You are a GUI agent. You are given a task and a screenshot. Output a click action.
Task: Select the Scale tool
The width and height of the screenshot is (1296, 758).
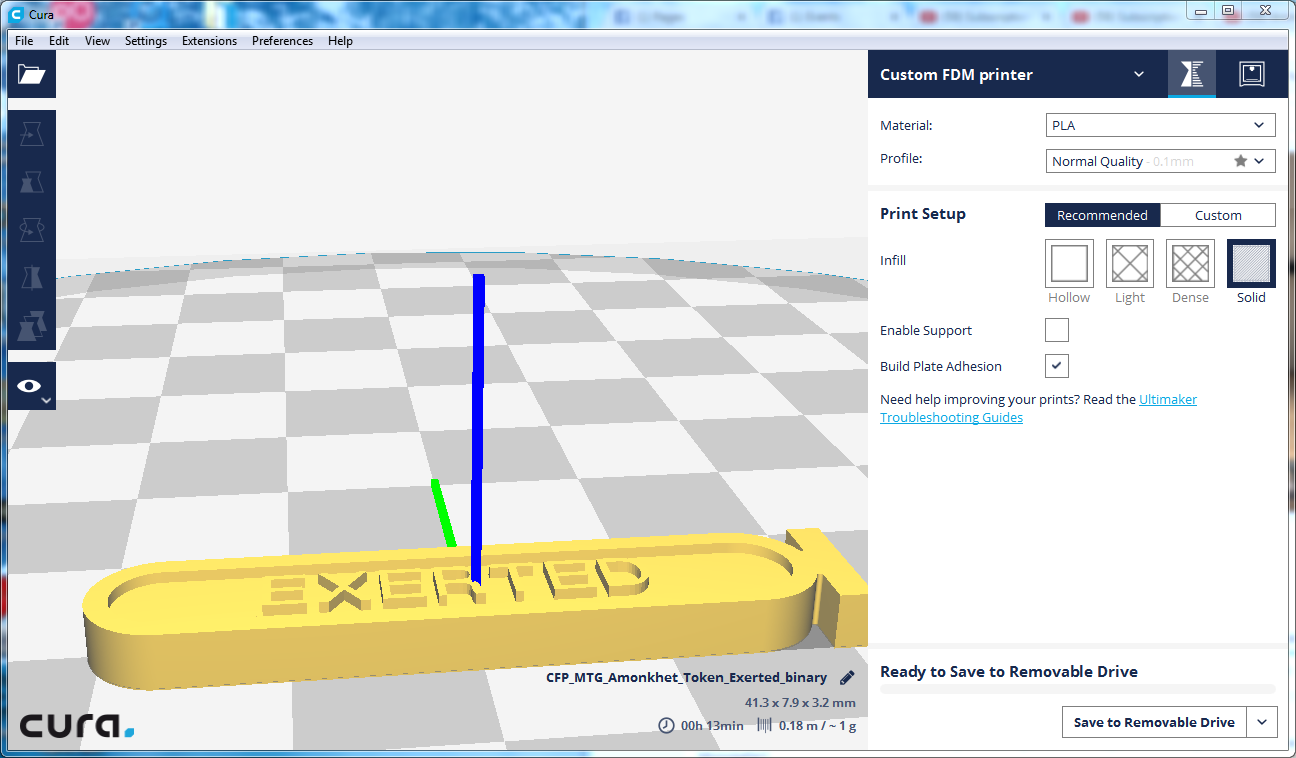tap(32, 182)
